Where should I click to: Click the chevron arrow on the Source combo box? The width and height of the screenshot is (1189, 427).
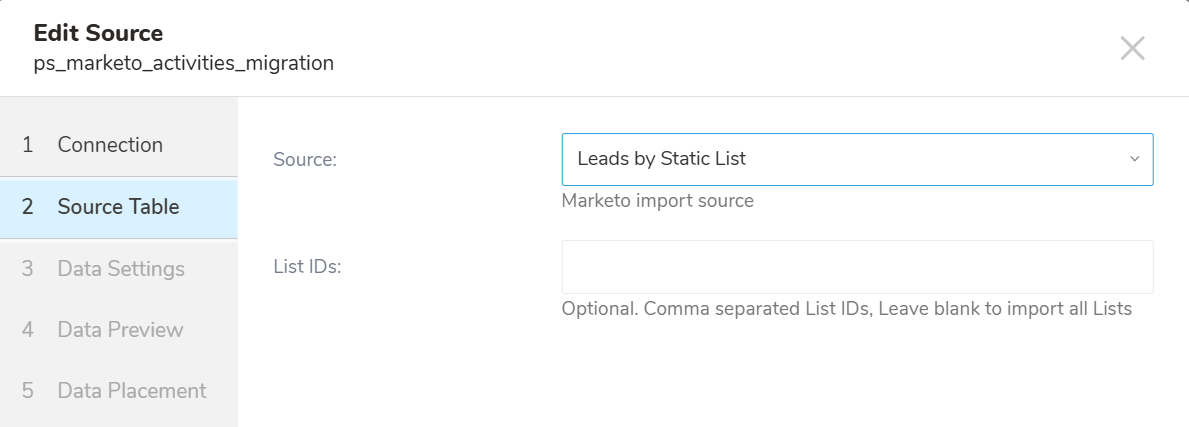pyautogui.click(x=1134, y=159)
